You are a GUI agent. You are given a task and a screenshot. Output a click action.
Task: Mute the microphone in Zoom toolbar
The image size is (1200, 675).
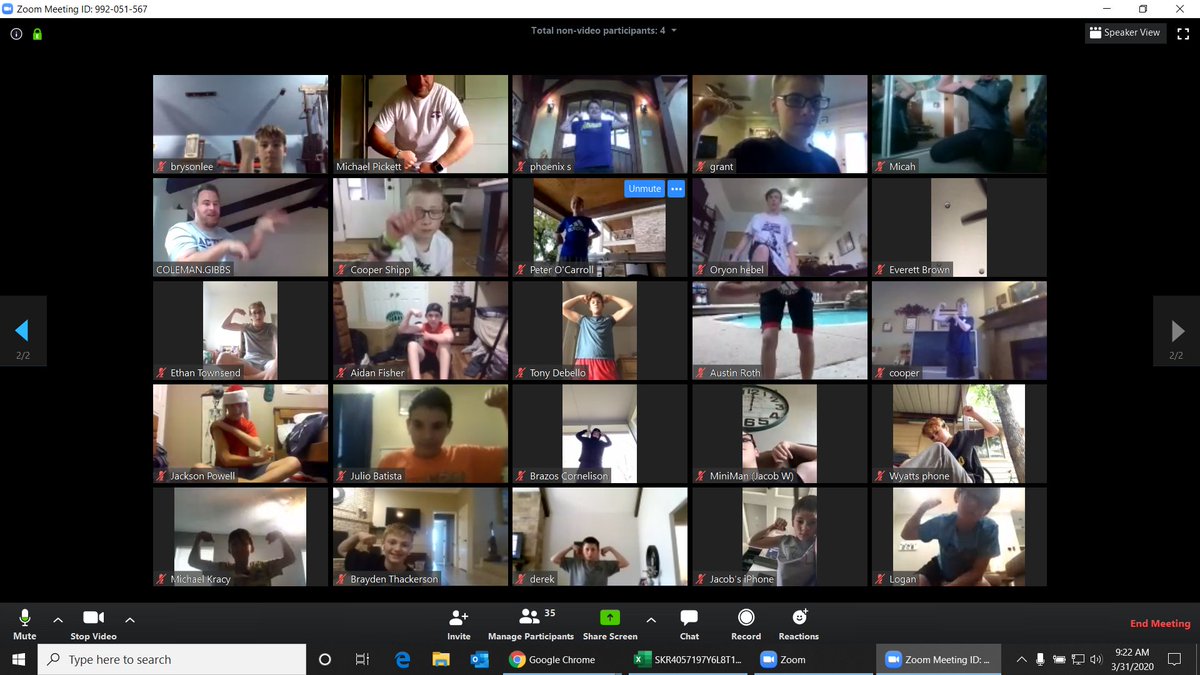click(x=24, y=624)
